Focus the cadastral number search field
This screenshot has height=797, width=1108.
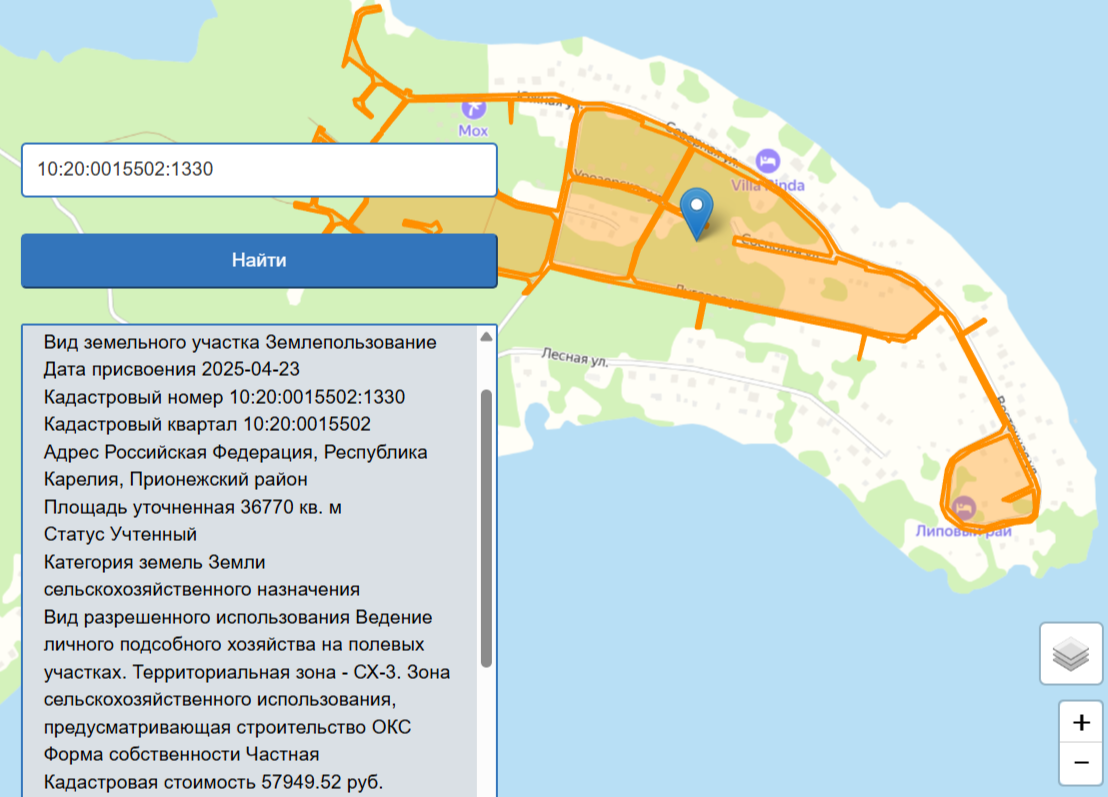pos(259,170)
